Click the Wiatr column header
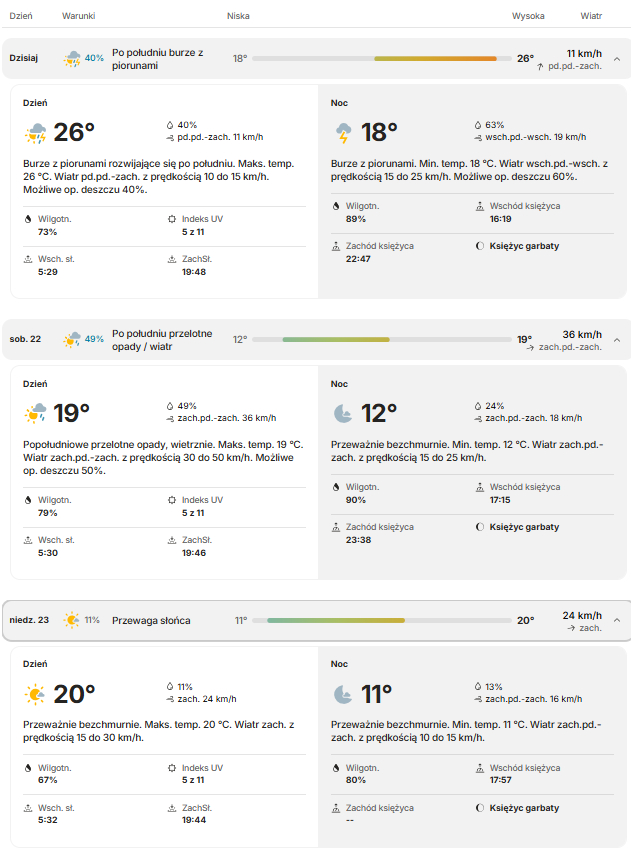 pyautogui.click(x=591, y=16)
